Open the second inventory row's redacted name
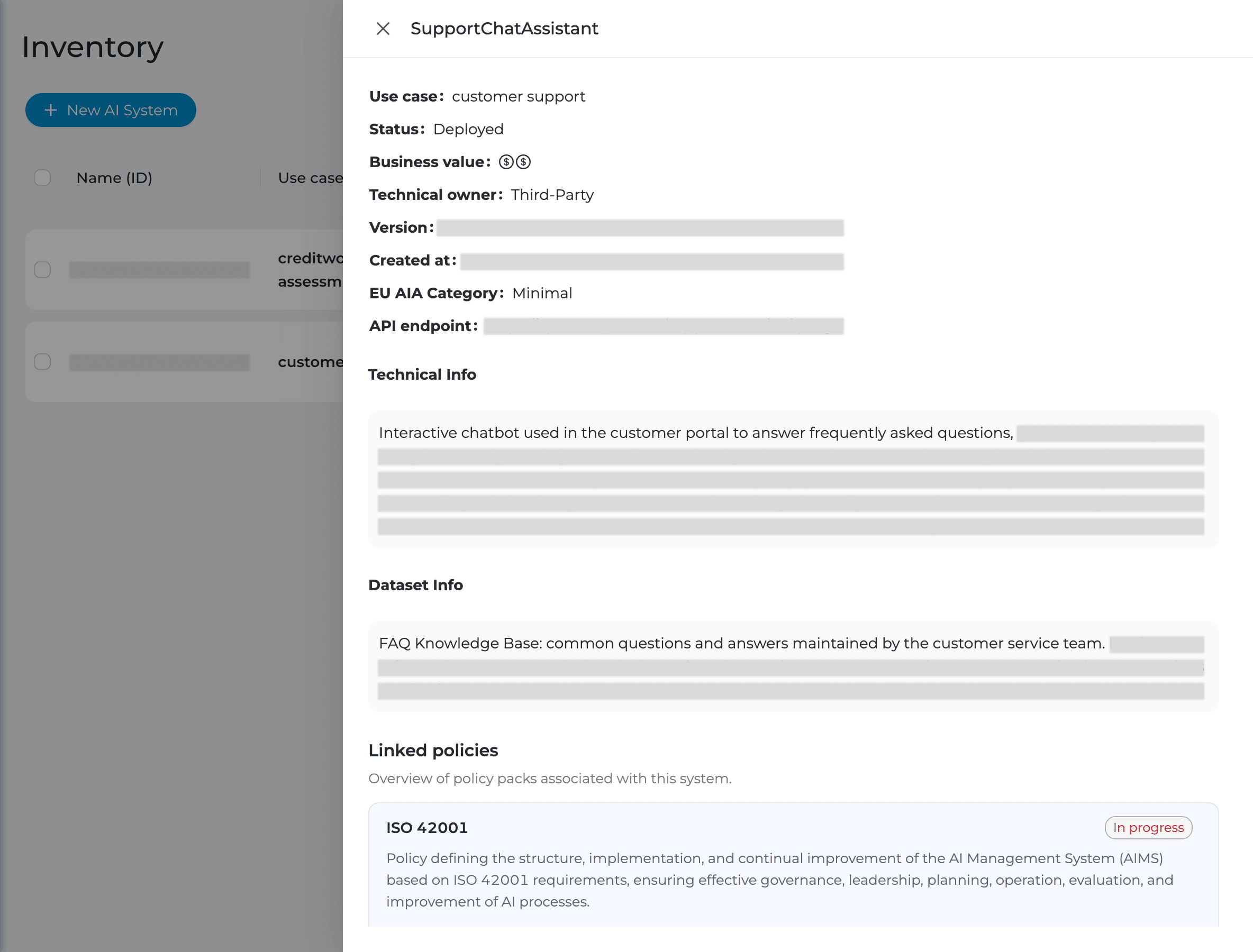The width and height of the screenshot is (1253, 952). coord(159,362)
